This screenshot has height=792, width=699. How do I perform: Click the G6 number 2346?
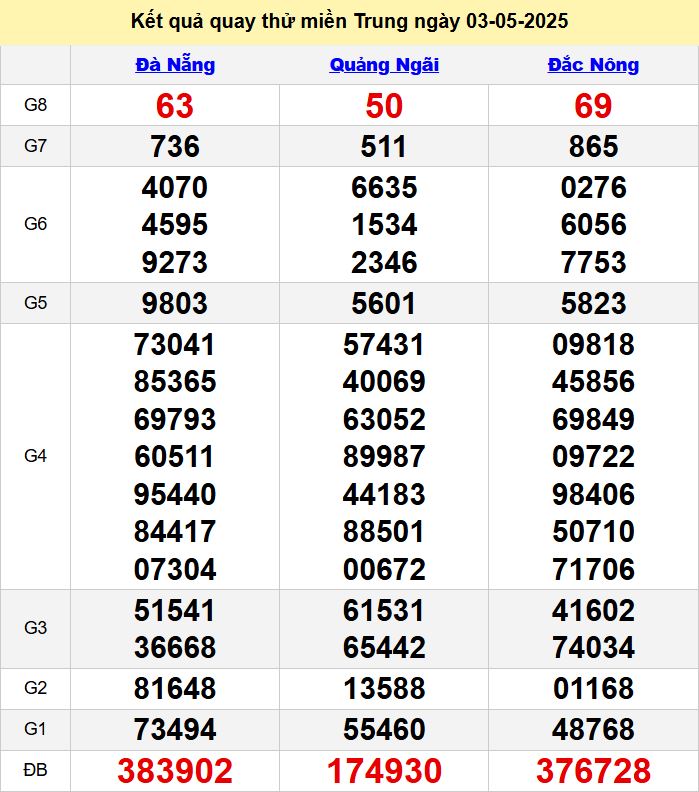384,262
